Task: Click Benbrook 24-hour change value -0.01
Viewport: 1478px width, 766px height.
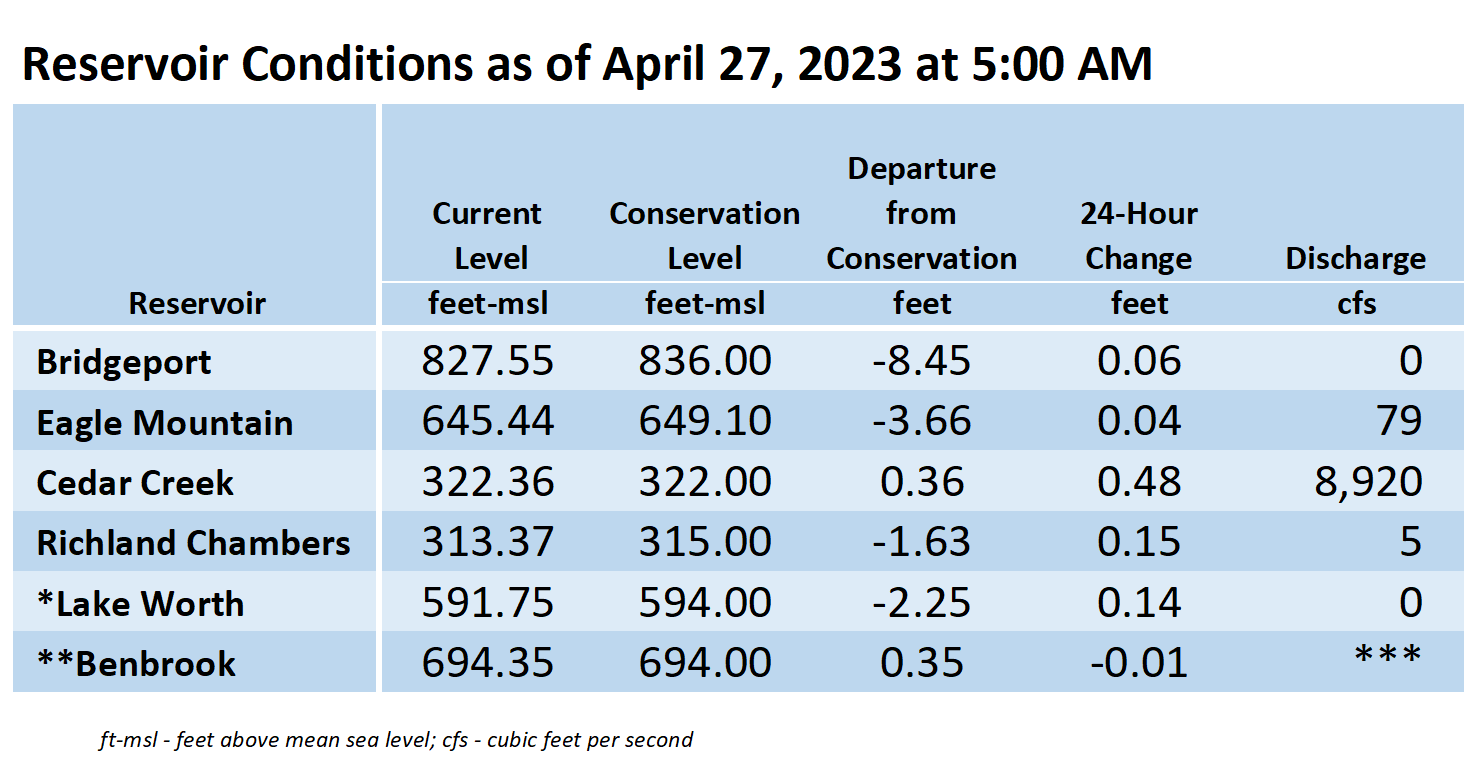Action: tap(1138, 662)
